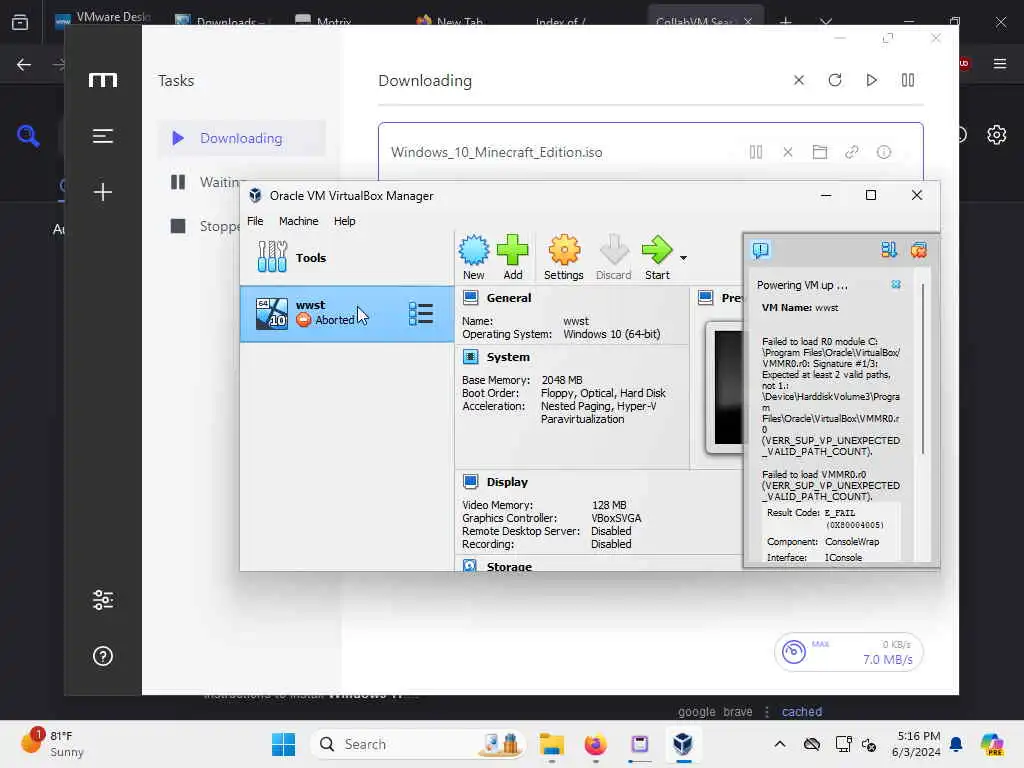Screen dimensions: 1024x768
Task: Open the Motrix task list menu icon
Action: click(103, 136)
